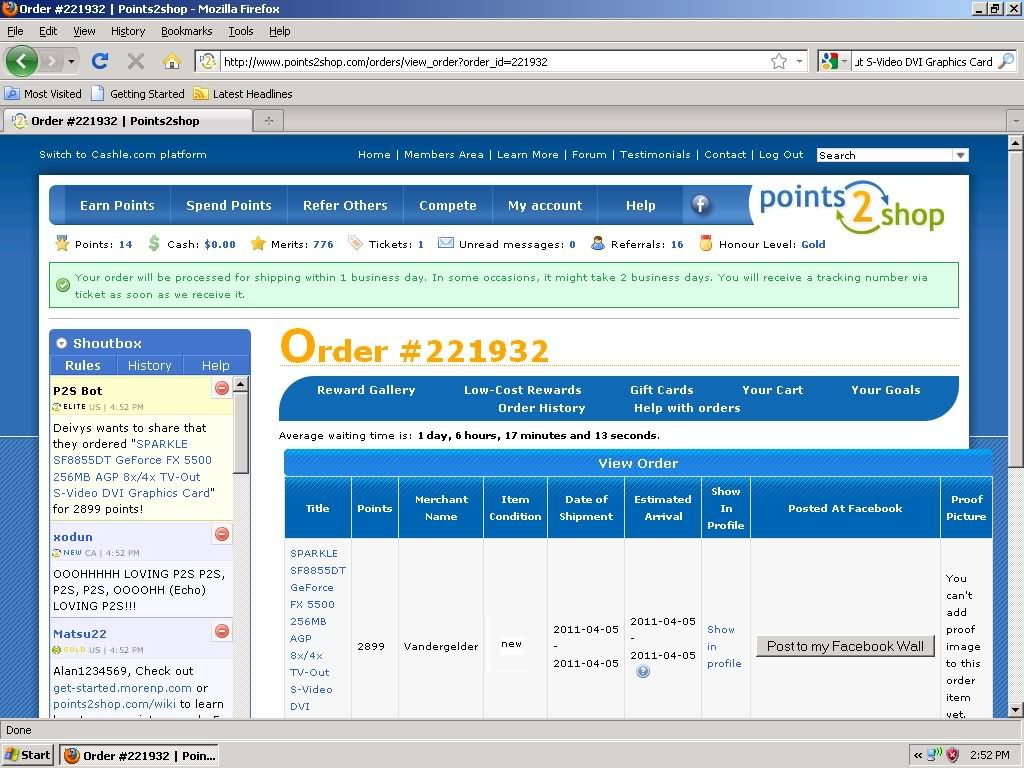Go to the Firefox home icon
This screenshot has width=1024, height=768.
(172, 61)
